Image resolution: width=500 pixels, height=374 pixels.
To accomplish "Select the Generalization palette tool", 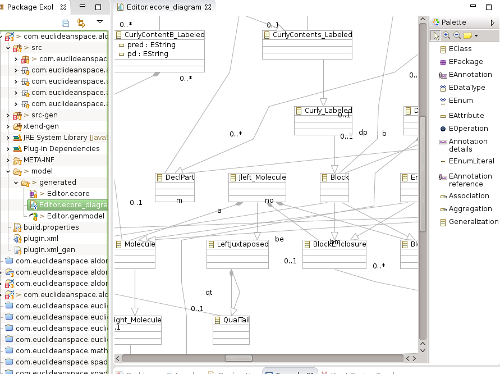I will [469, 222].
